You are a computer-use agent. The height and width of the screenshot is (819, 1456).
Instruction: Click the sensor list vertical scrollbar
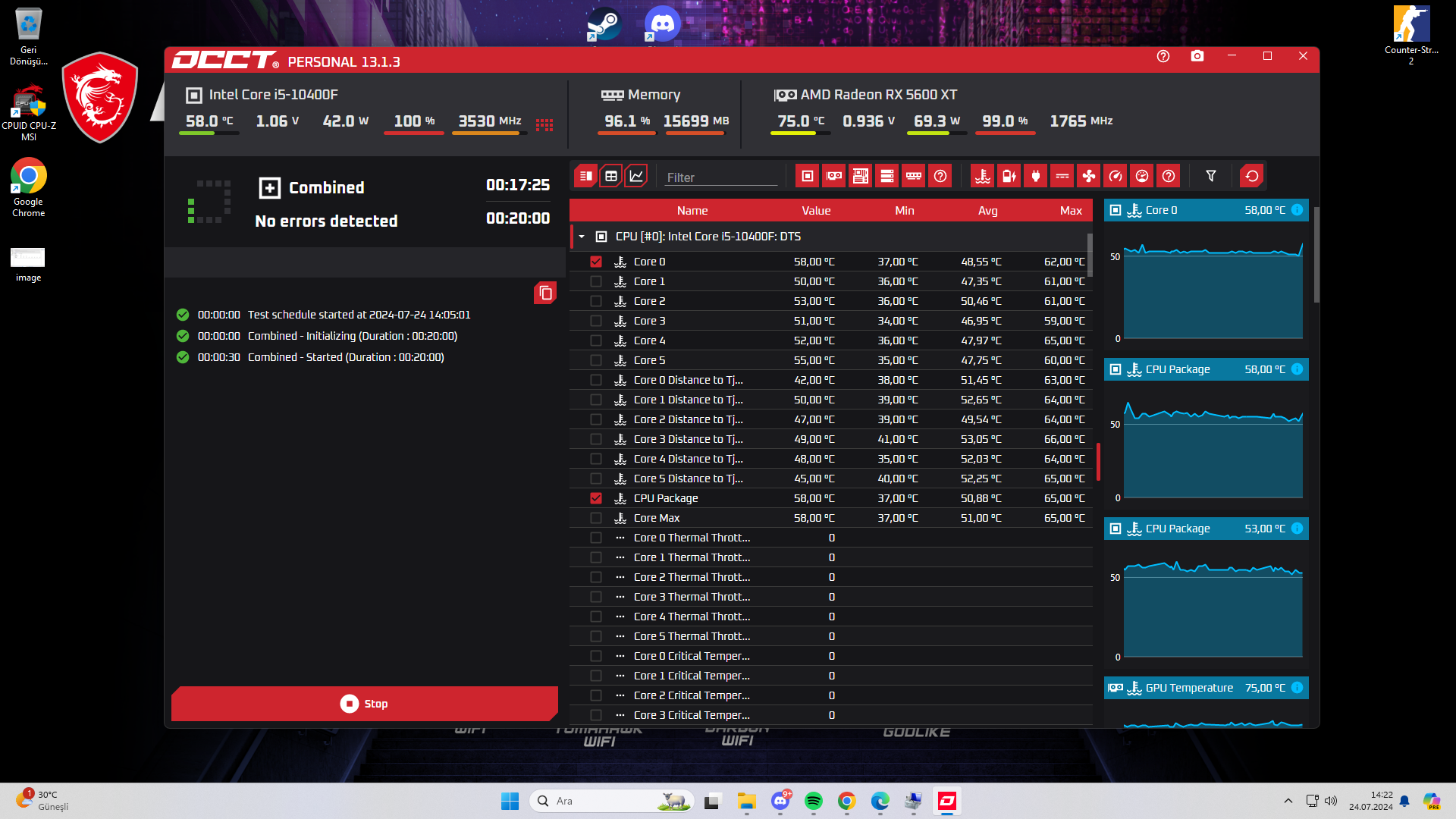point(1090,255)
